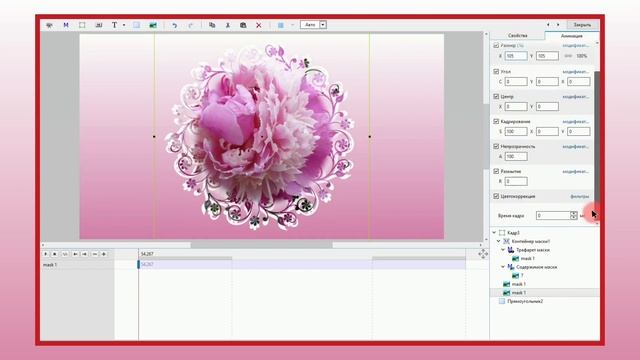
Task: Click the button-object icon before Text tool
Action: (x=98, y=25)
